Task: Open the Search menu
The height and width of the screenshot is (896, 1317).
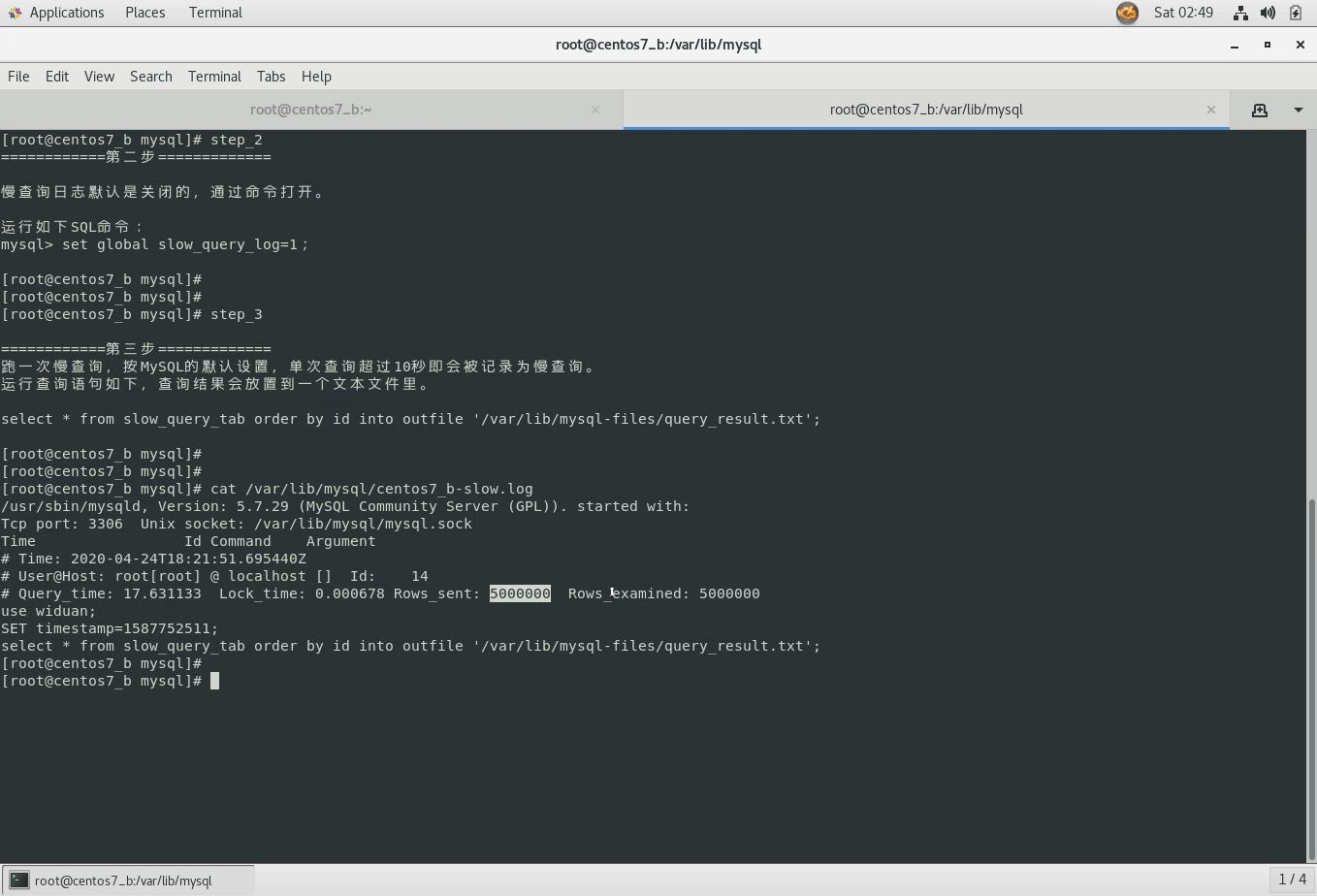Action: [150, 76]
